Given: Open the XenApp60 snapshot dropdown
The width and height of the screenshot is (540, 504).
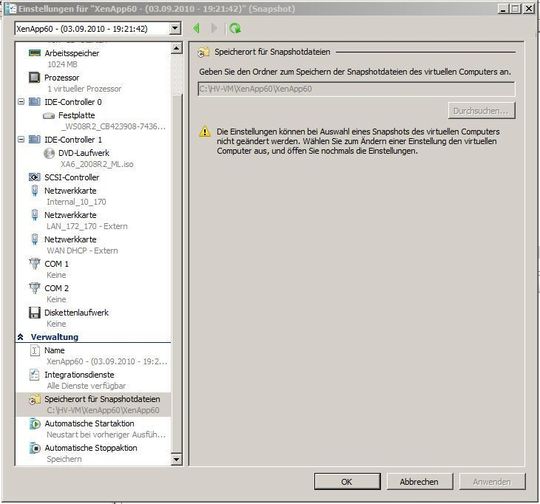Looking at the screenshot, I should coord(175,28).
